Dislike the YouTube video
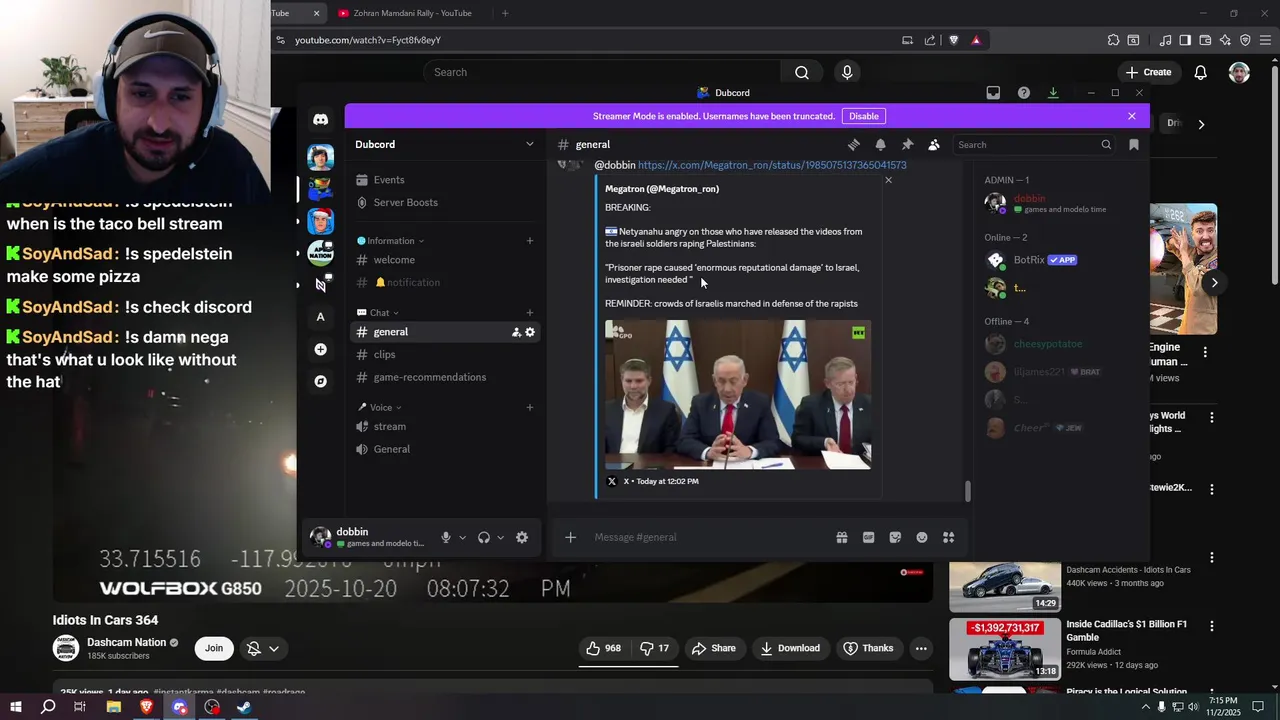This screenshot has height=720, width=1280. [x=655, y=648]
